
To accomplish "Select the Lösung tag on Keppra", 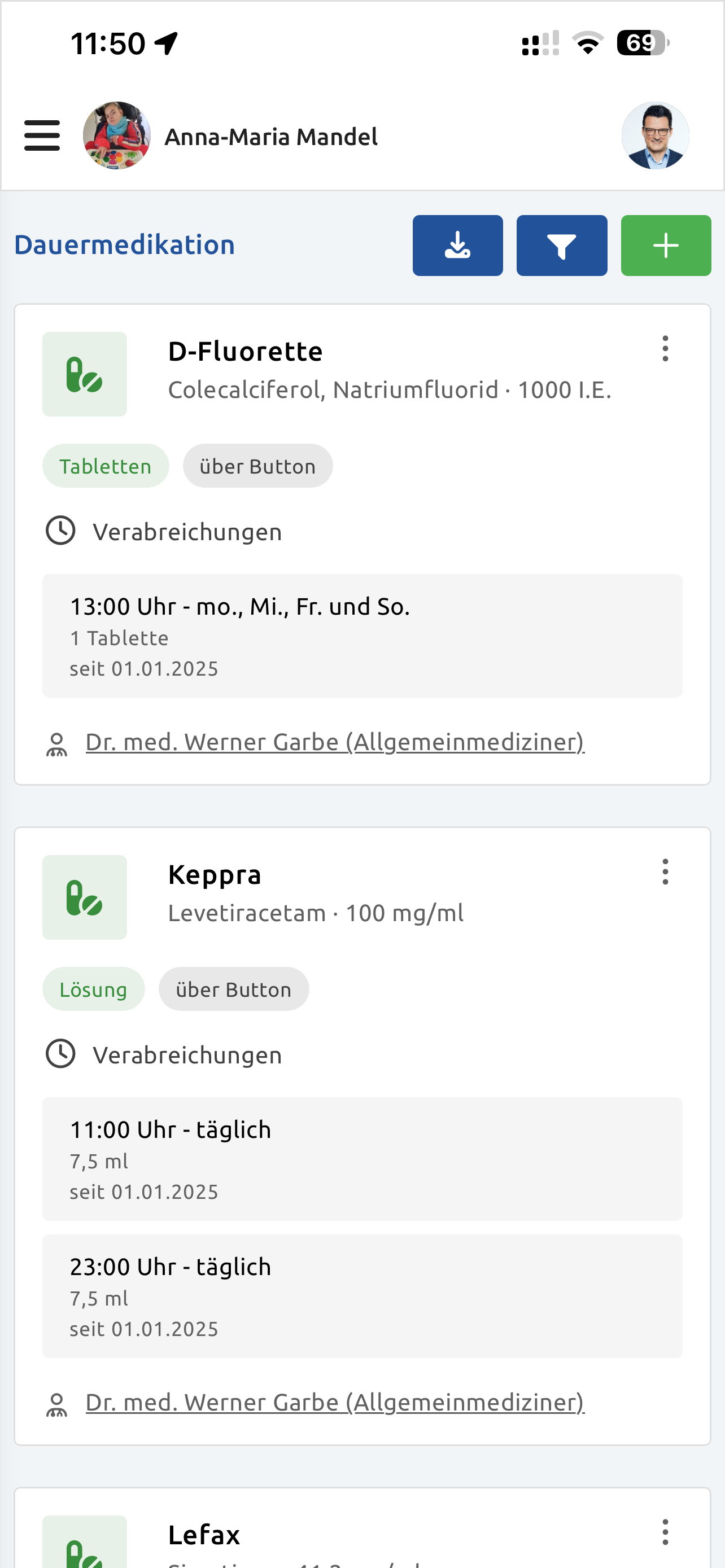I will [93, 989].
